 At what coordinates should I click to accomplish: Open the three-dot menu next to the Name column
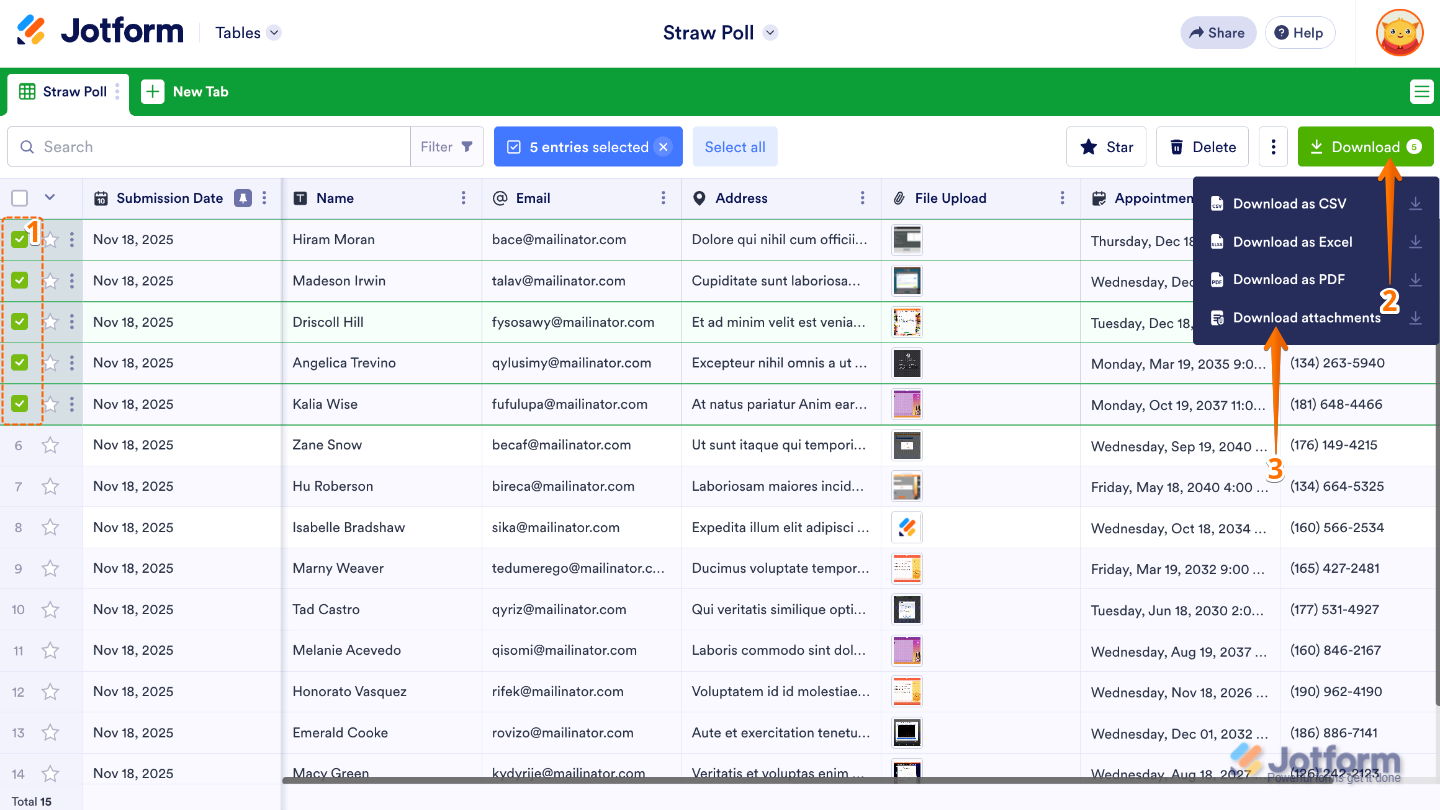[463, 198]
